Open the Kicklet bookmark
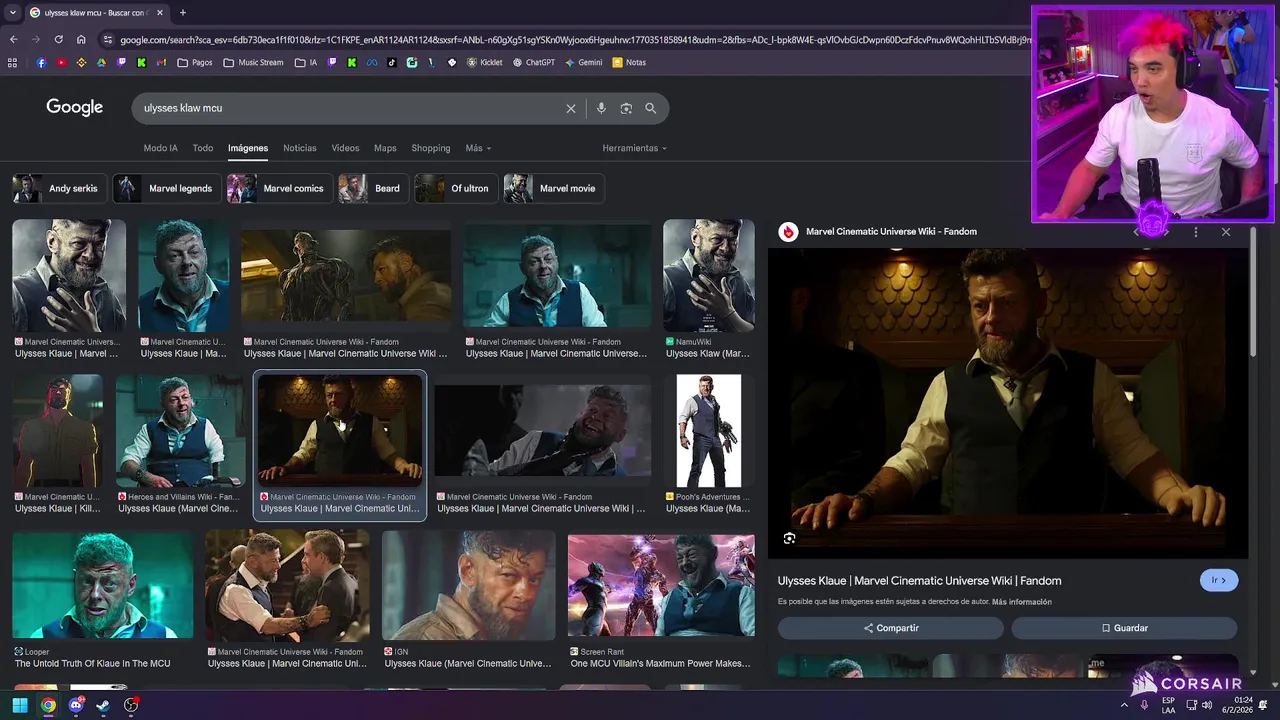This screenshot has width=1280, height=720. click(x=485, y=62)
